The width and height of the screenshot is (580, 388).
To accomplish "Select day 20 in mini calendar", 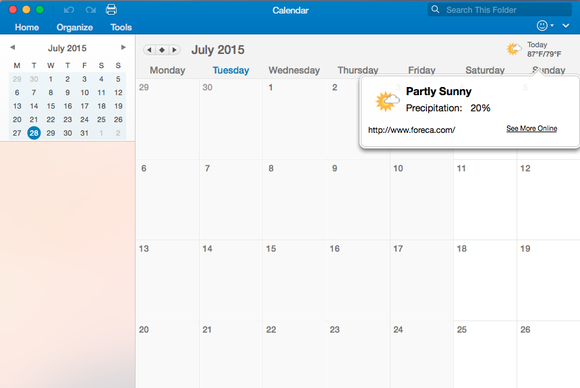I will tap(17, 119).
